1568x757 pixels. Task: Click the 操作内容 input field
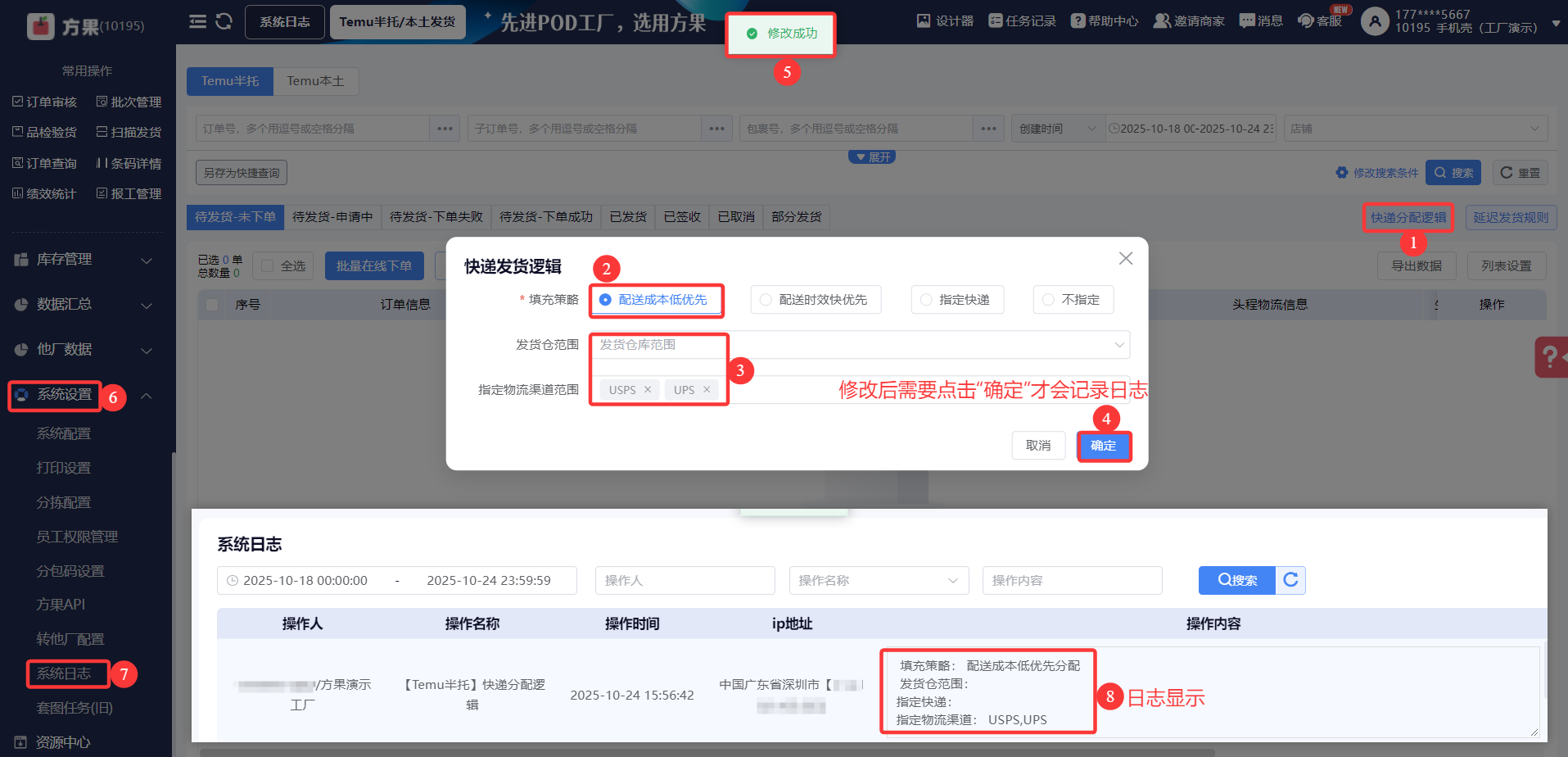pyautogui.click(x=1072, y=580)
